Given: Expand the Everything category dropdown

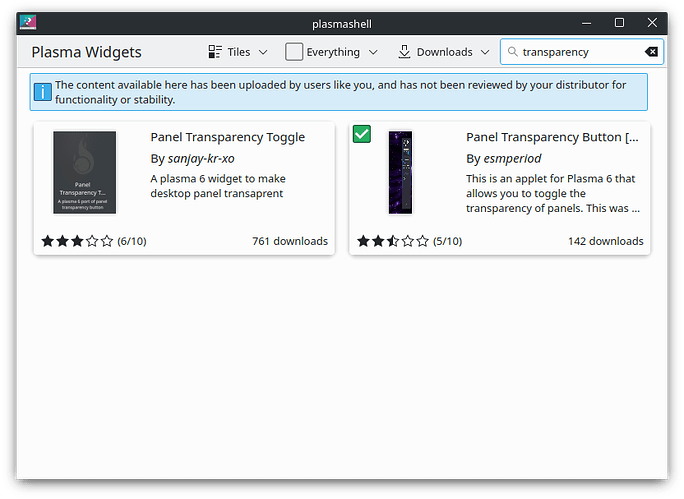Looking at the screenshot, I should pos(373,52).
